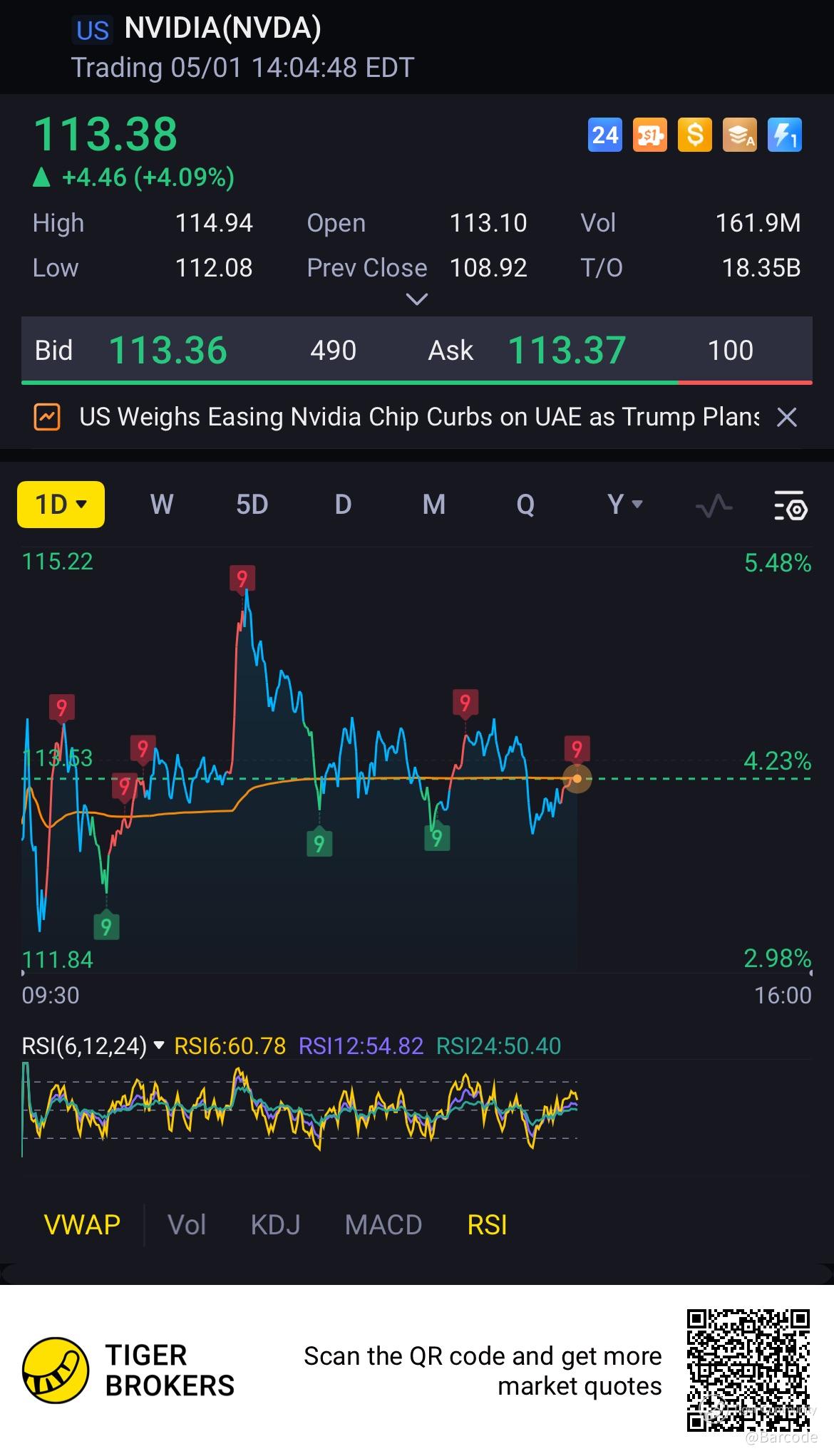Tap the Tiger Brokers logo
Screen dimensions: 834x1456
(x=56, y=1370)
